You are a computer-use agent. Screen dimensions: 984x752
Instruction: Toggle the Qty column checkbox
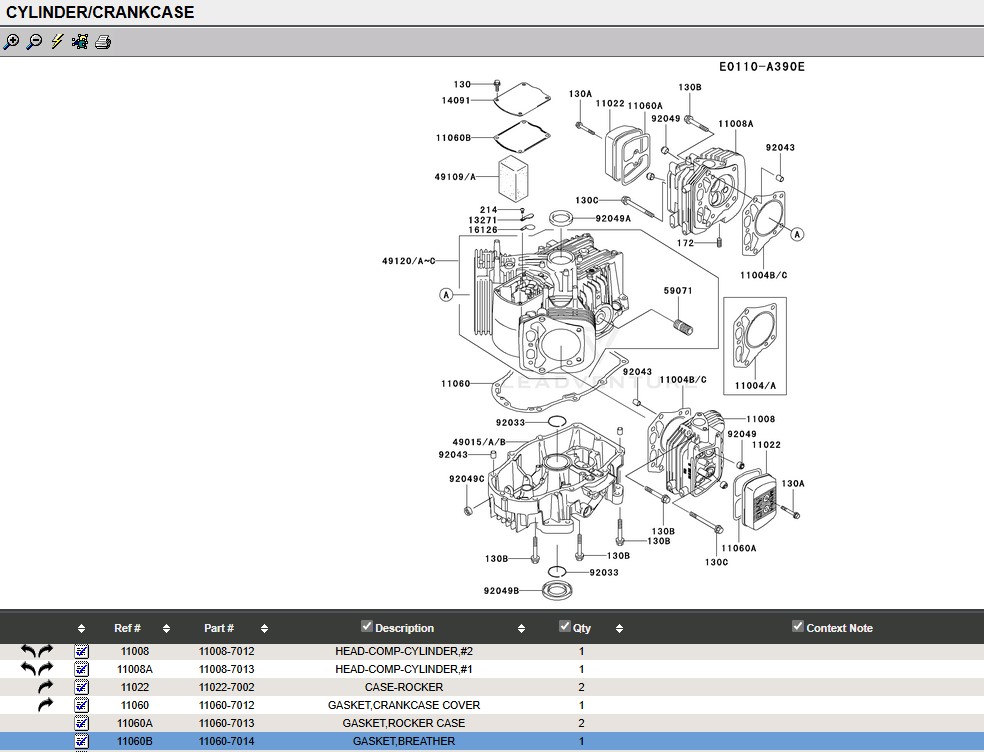(565, 627)
